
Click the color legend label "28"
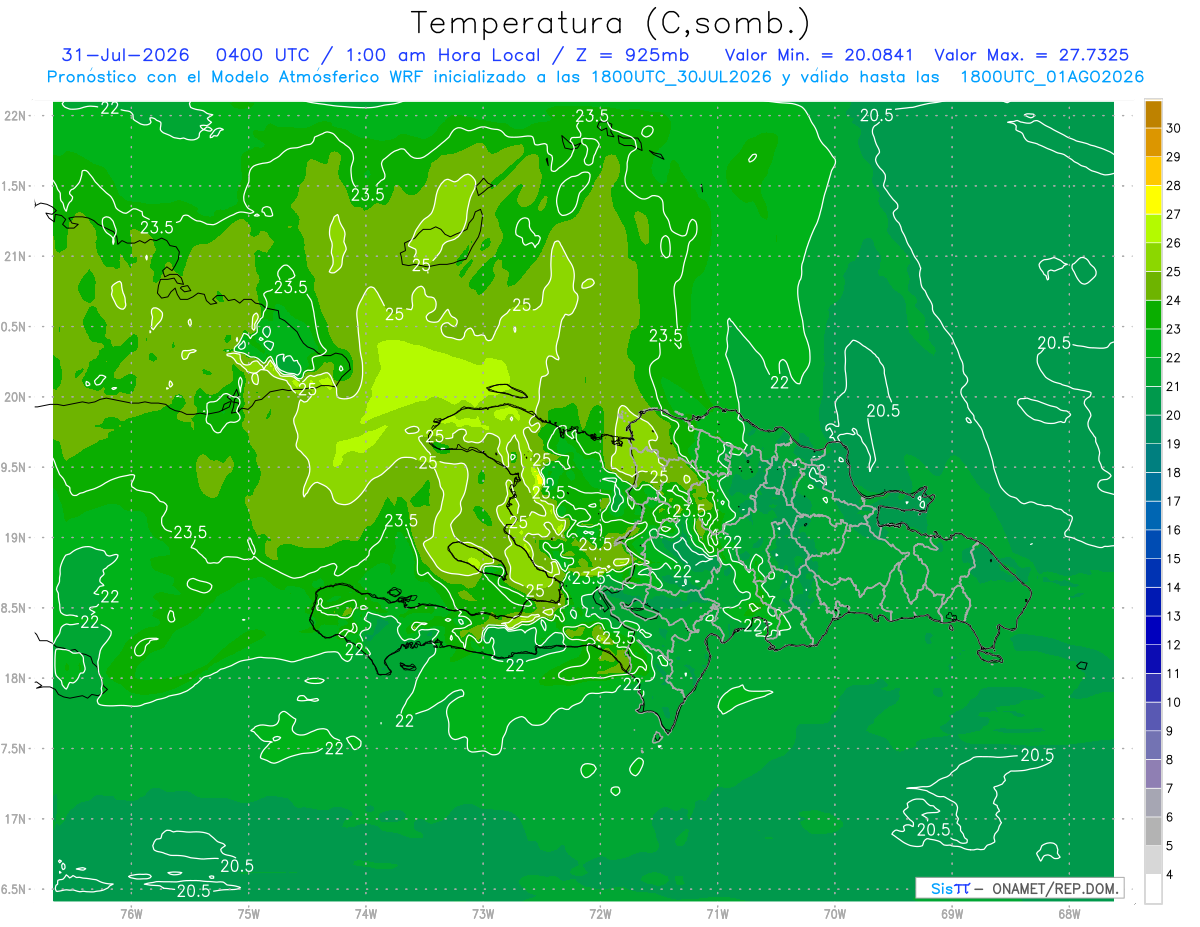pyautogui.click(x=1173, y=186)
